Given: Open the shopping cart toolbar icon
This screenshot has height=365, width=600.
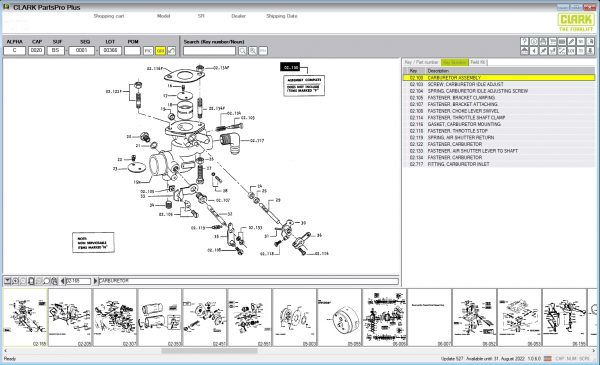Looking at the screenshot, I should point(553,41).
